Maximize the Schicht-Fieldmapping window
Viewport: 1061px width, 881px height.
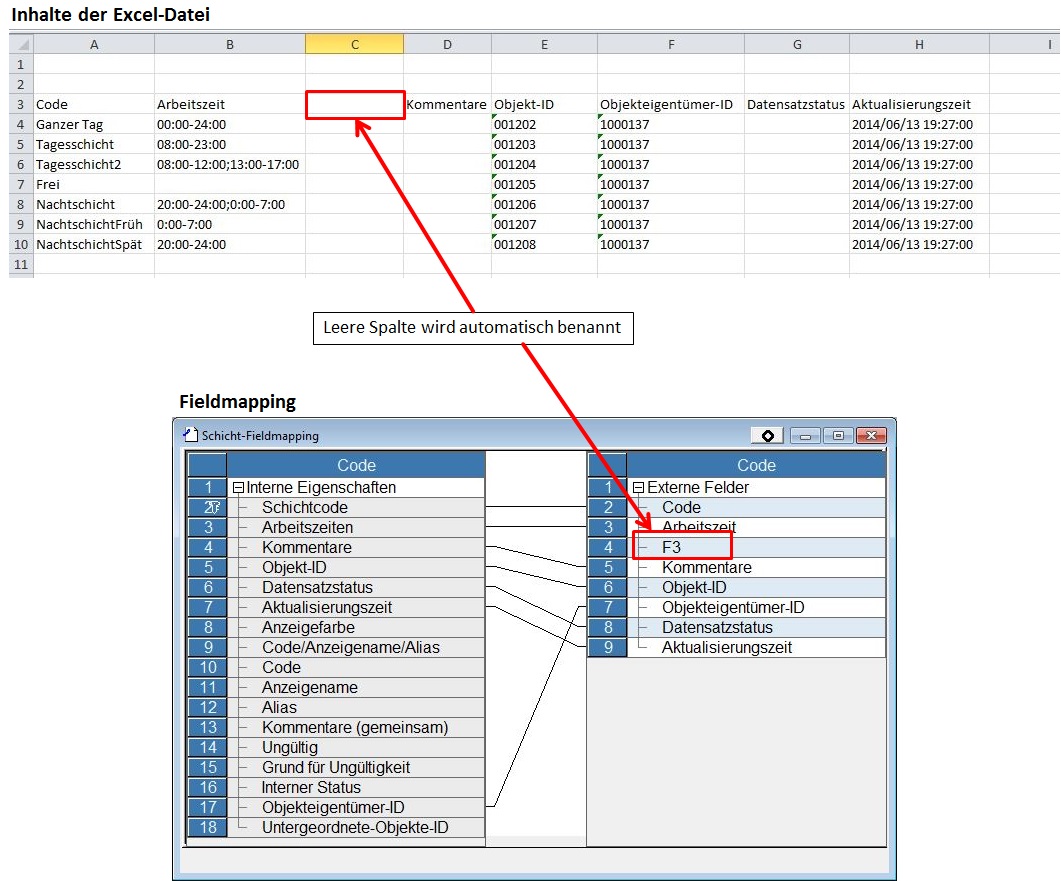(838, 435)
